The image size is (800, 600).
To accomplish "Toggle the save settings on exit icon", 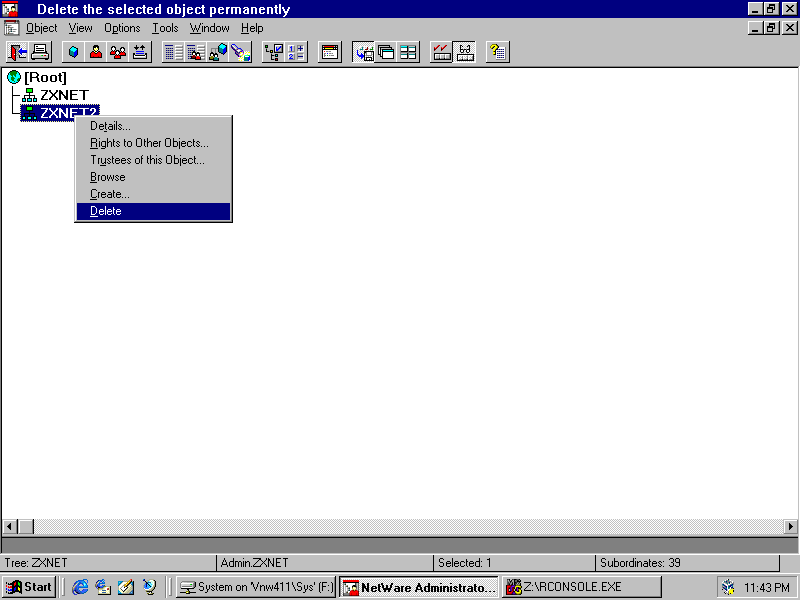I will click(x=364, y=52).
